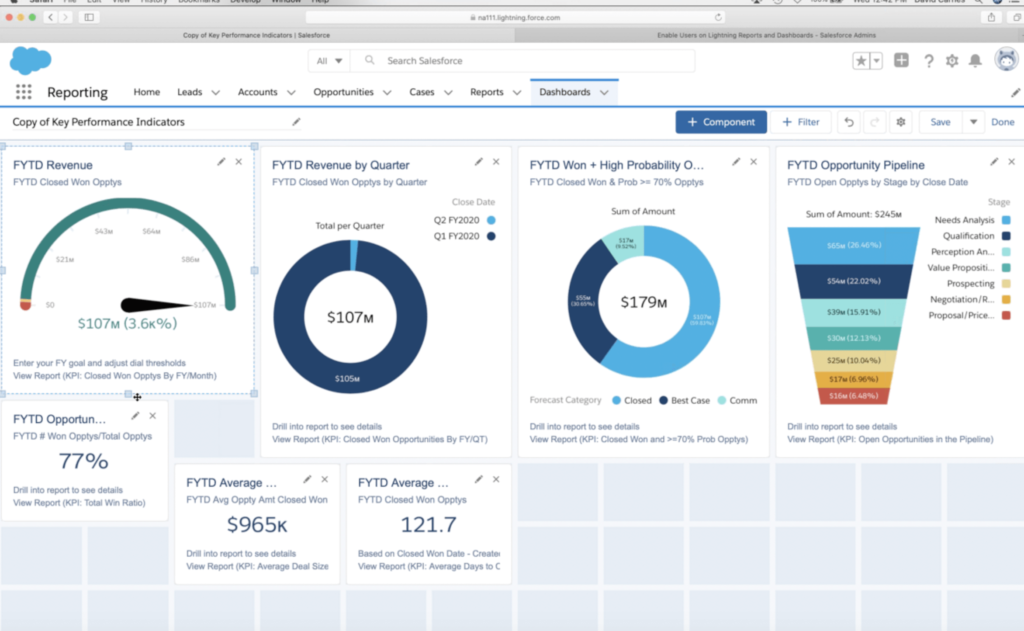
Task: Edit the $965K average component
Action: (x=307, y=479)
